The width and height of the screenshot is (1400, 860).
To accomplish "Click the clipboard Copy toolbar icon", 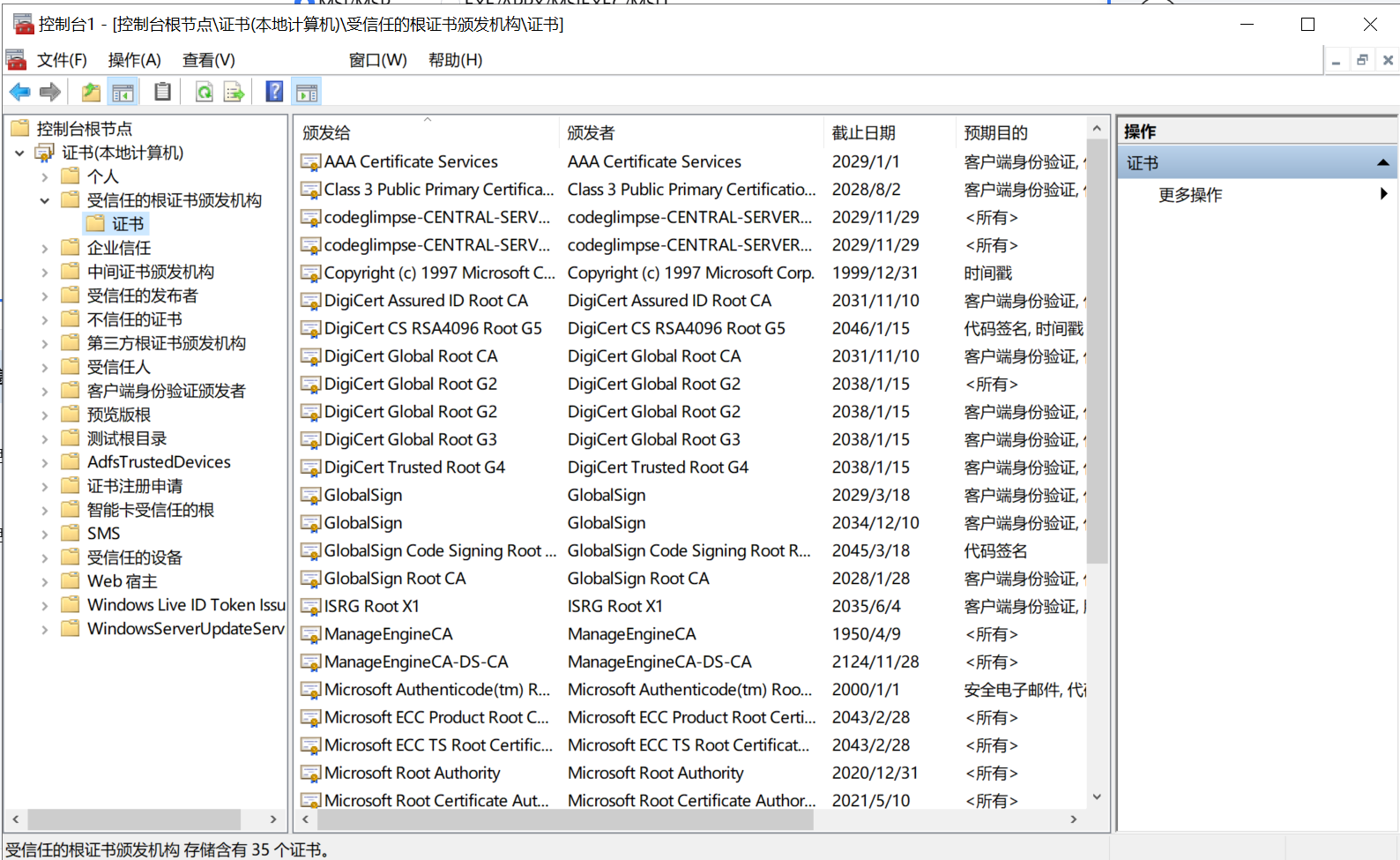I will pyautogui.click(x=163, y=92).
